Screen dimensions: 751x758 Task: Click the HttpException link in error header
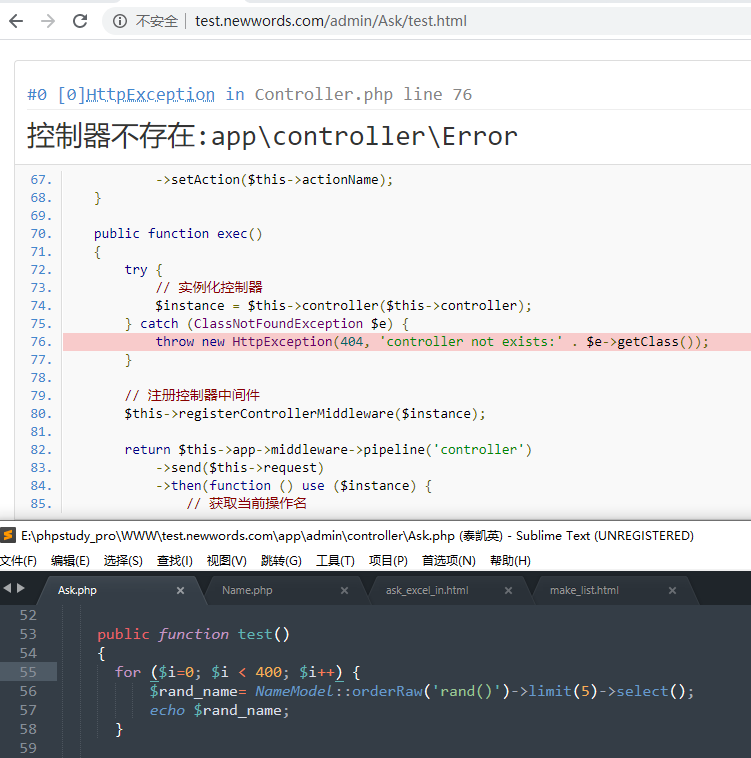[x=150, y=94]
